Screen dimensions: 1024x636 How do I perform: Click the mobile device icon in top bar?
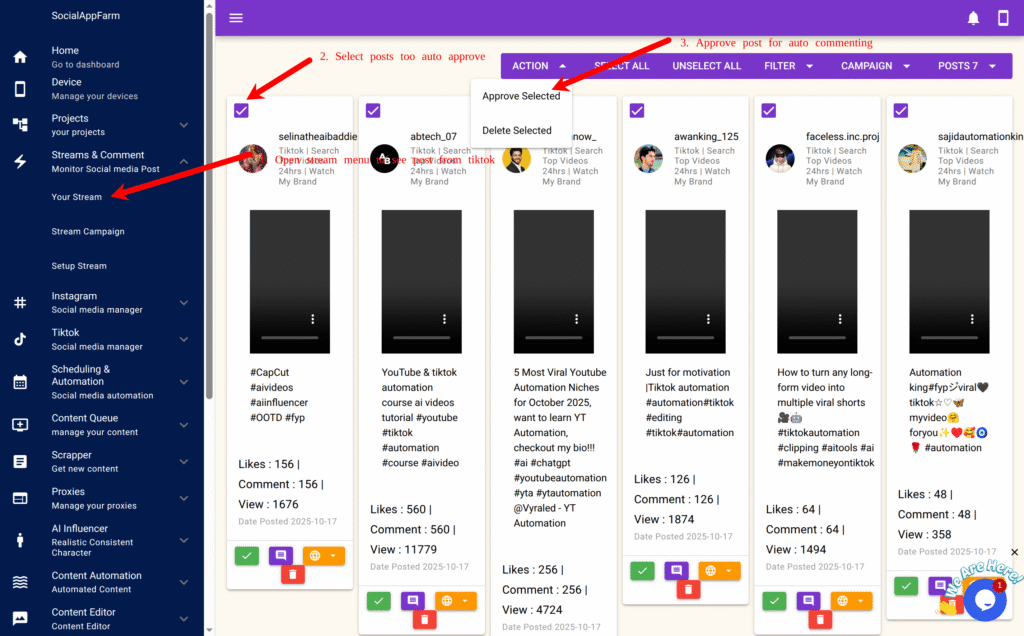pyautogui.click(x=1003, y=18)
